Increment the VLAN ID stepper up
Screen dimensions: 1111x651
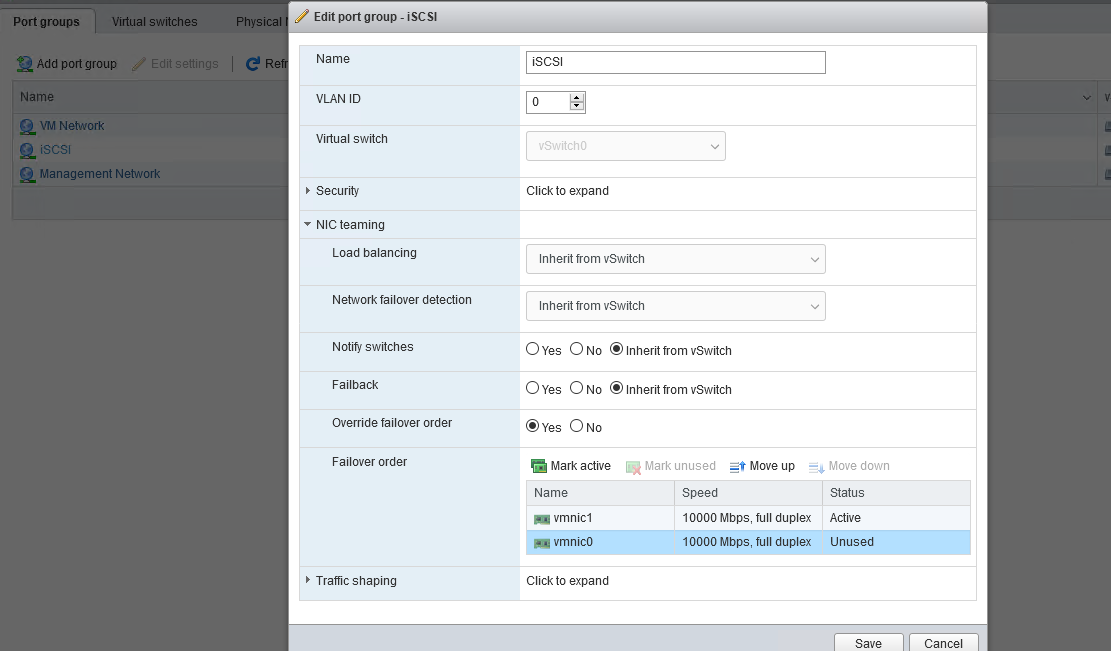click(x=576, y=97)
